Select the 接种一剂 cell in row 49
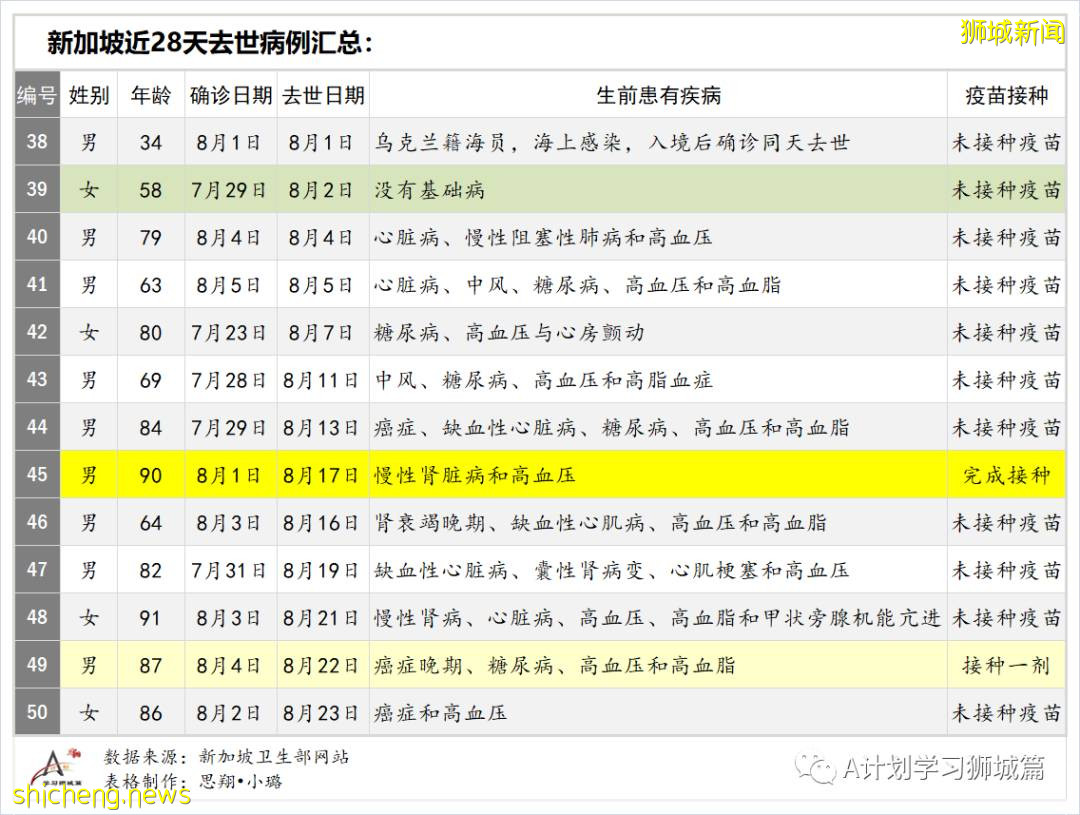 1006,665
